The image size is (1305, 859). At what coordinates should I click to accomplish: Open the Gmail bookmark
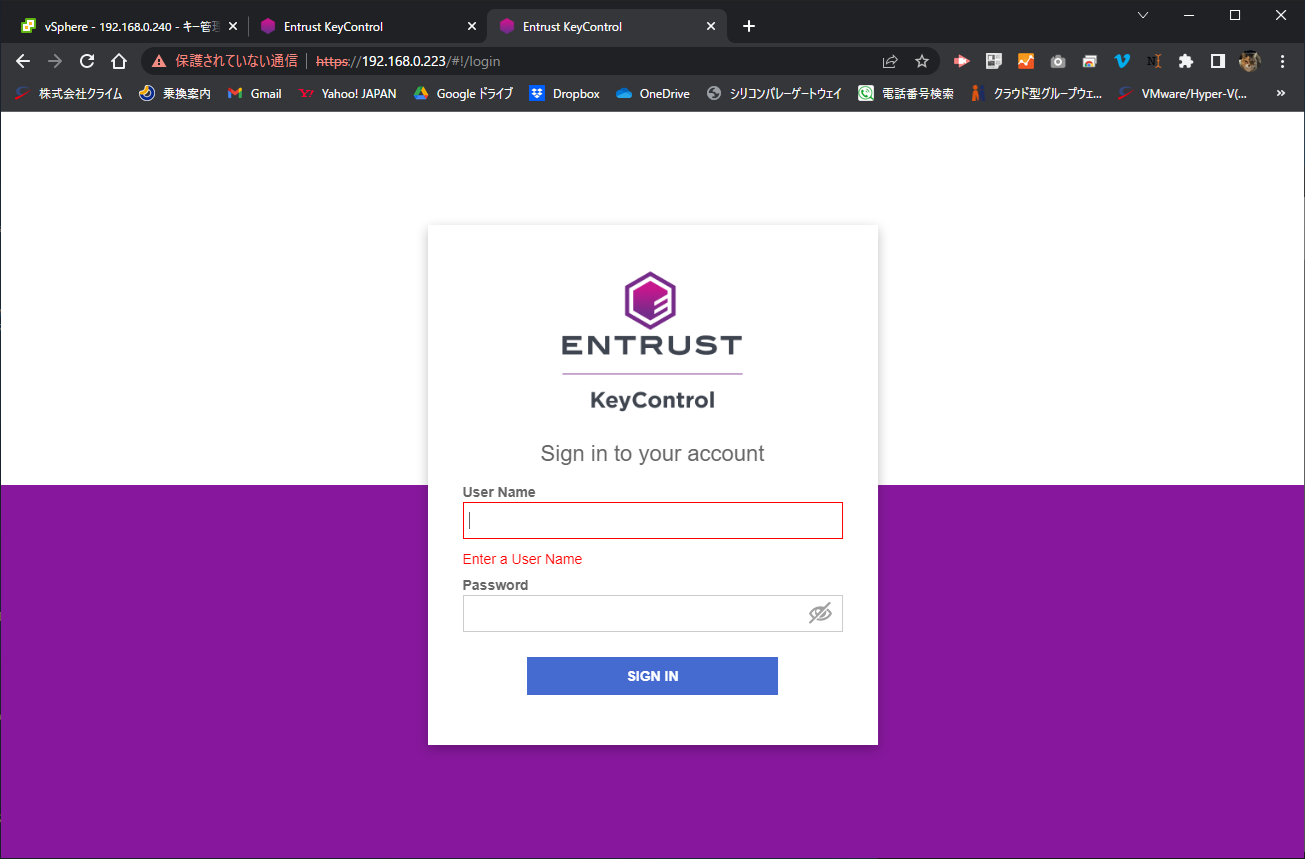[255, 93]
